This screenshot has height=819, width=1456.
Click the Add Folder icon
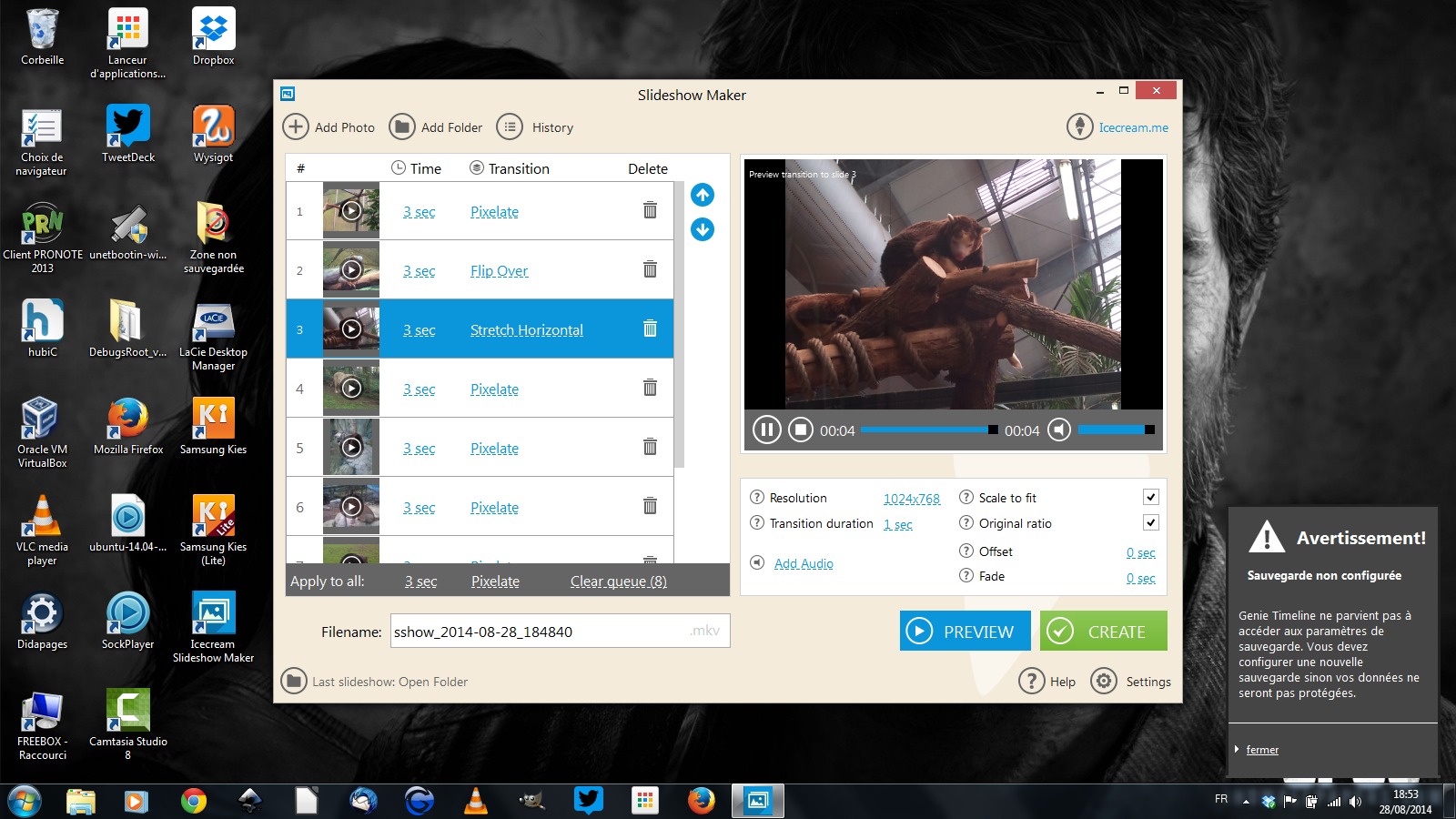coord(402,126)
